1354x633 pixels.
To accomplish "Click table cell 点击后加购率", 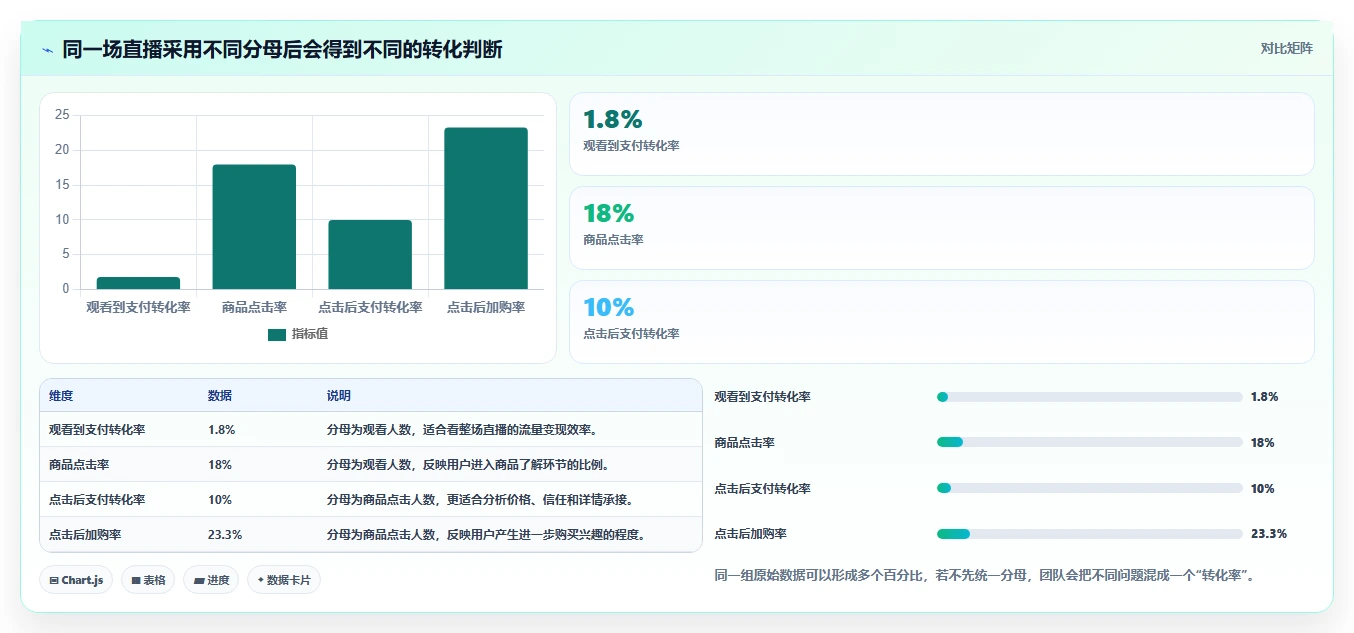I will (85, 535).
